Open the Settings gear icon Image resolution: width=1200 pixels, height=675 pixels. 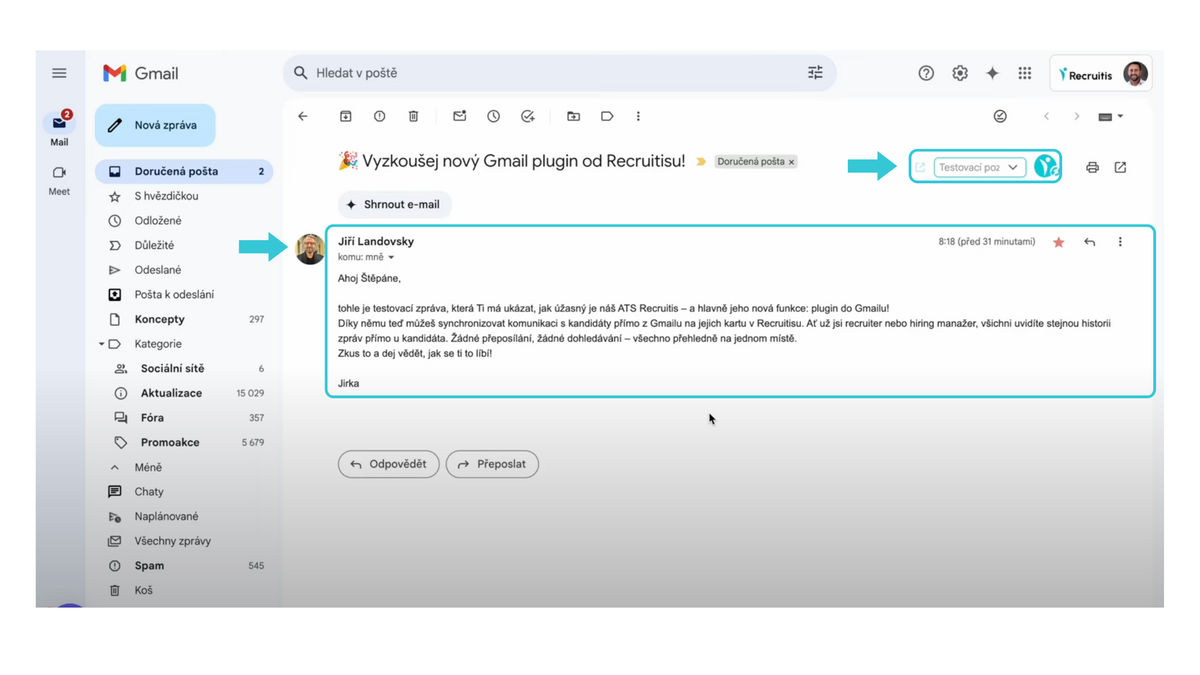(x=960, y=73)
